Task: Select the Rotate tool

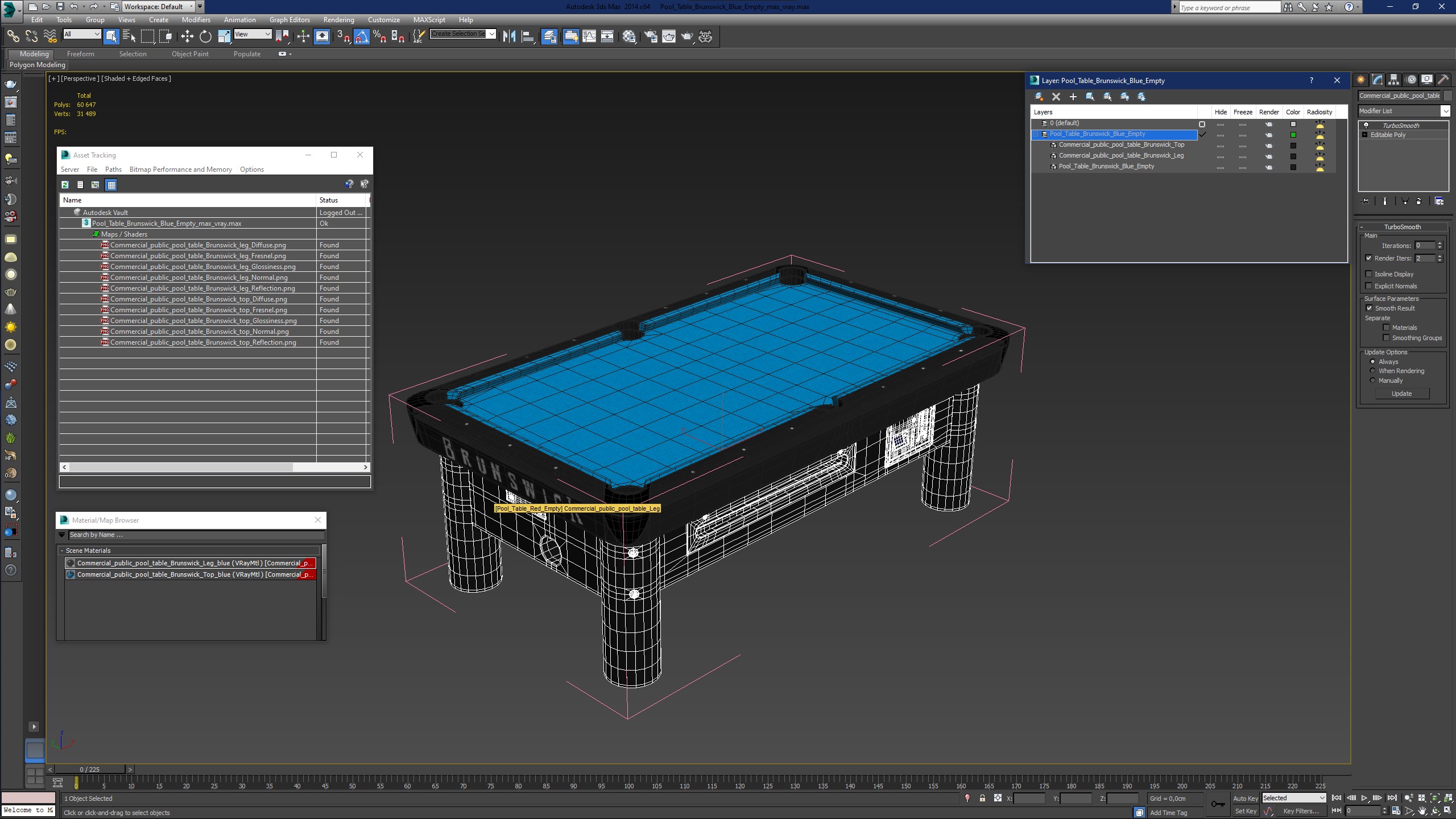Action: tap(205, 36)
